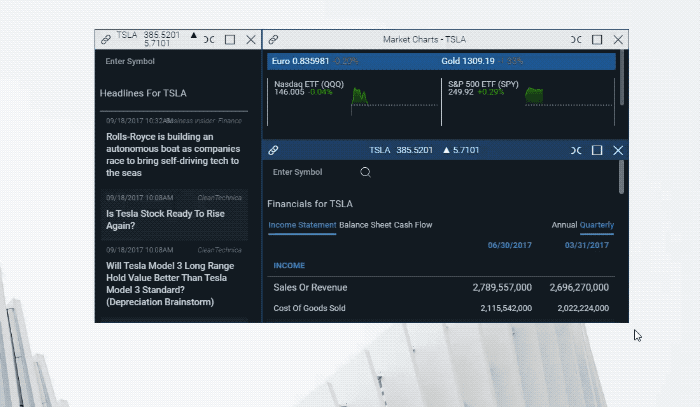This screenshot has width=700, height=407.
Task: Click up-arrow 5.7101 change in financials title bar
Action: (x=461, y=150)
